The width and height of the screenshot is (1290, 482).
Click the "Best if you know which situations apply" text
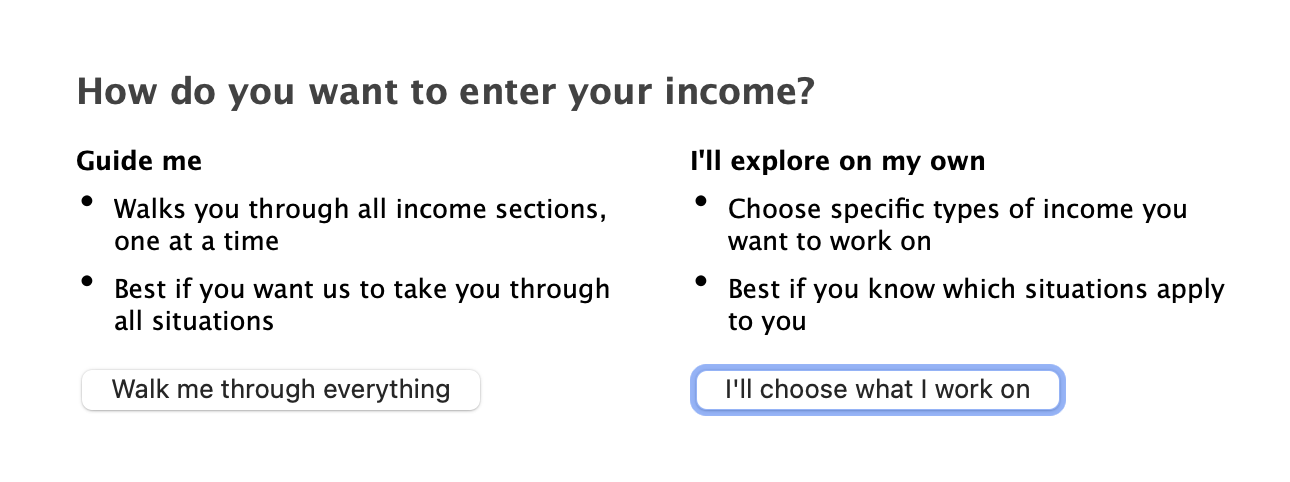coord(976,290)
